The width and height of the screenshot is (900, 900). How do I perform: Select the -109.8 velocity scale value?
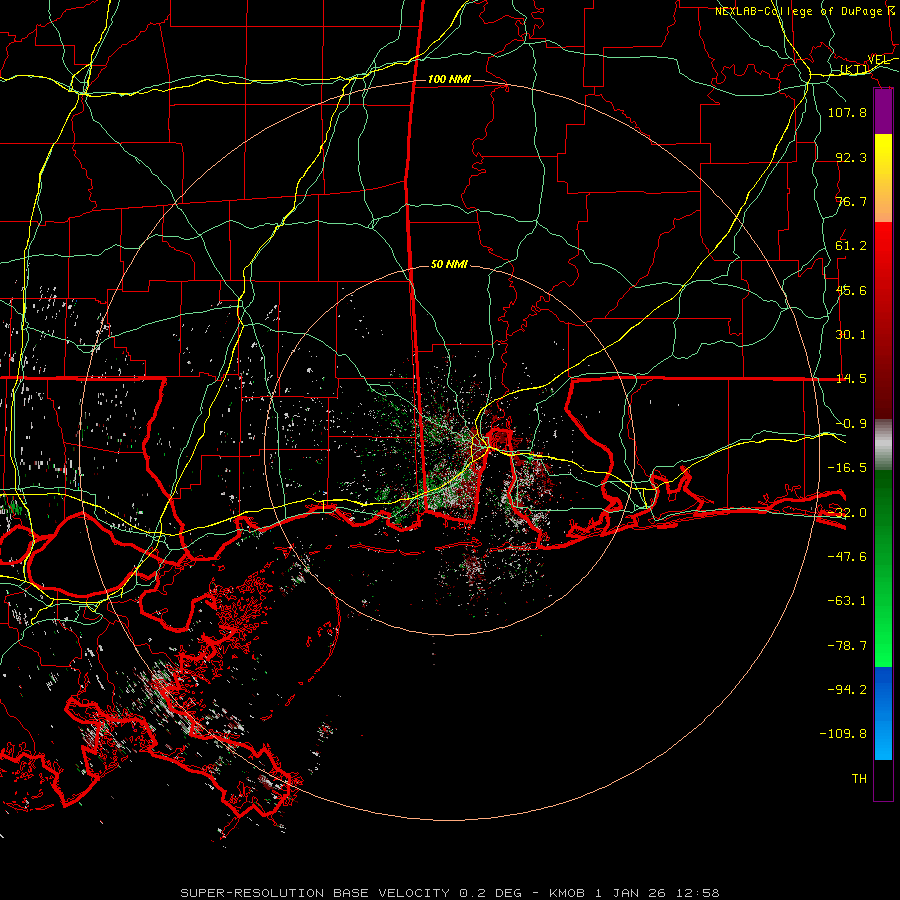(x=843, y=734)
